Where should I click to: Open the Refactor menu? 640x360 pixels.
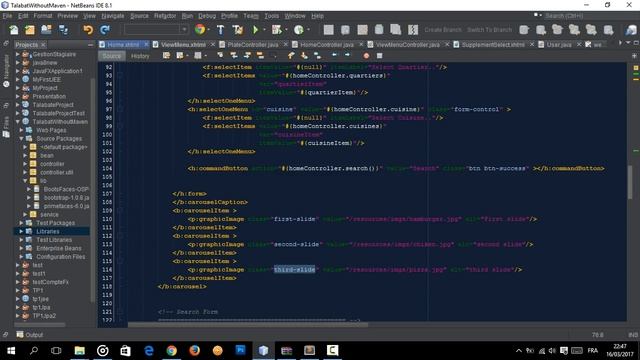click(x=165, y=16)
